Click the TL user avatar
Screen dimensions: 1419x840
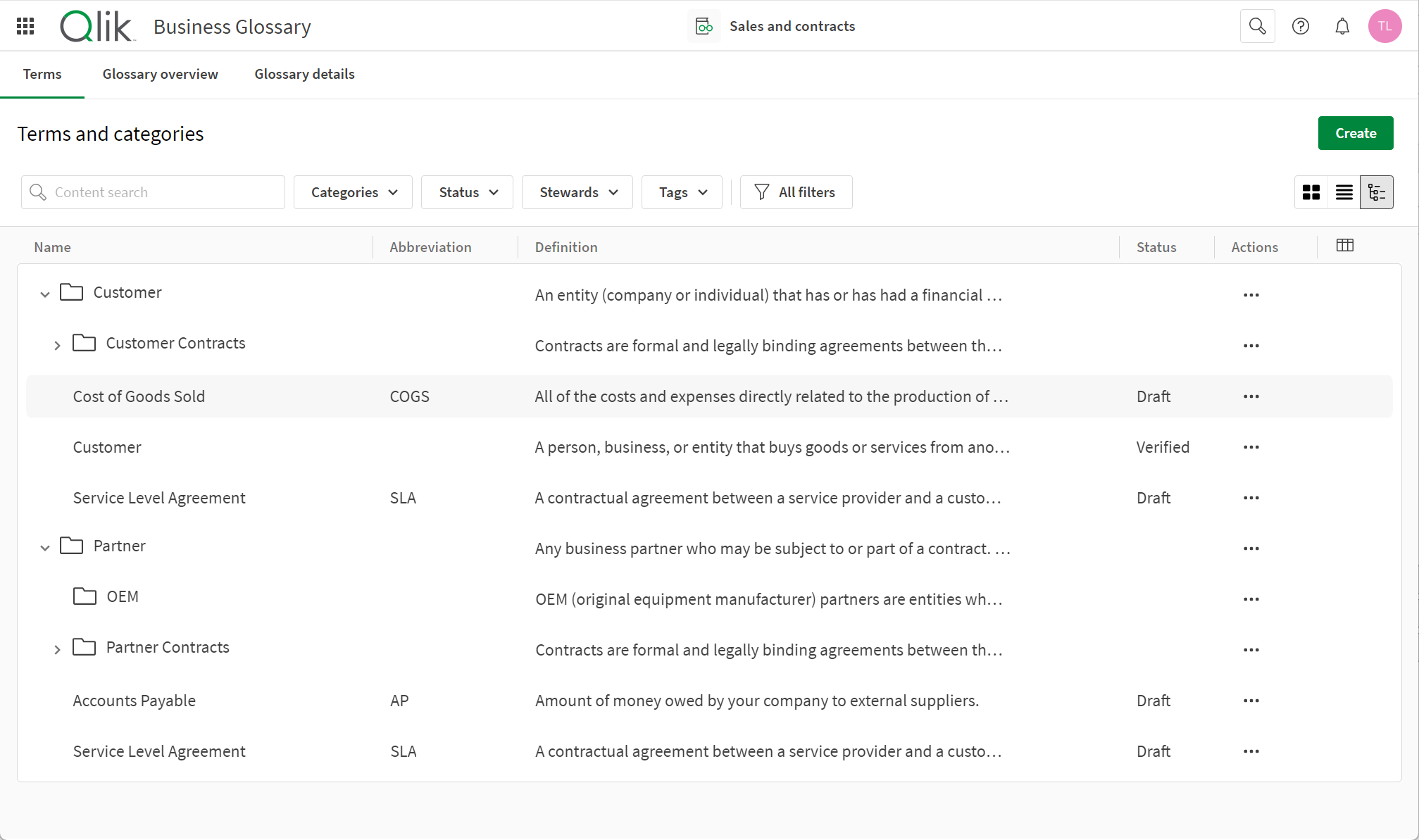pos(1384,25)
